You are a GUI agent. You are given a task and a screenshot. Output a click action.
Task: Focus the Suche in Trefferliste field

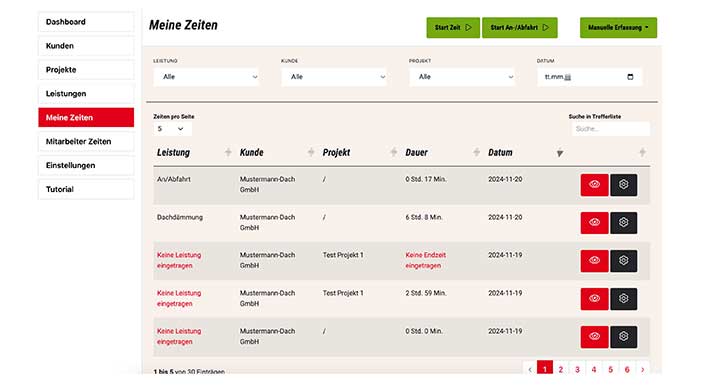(x=611, y=129)
